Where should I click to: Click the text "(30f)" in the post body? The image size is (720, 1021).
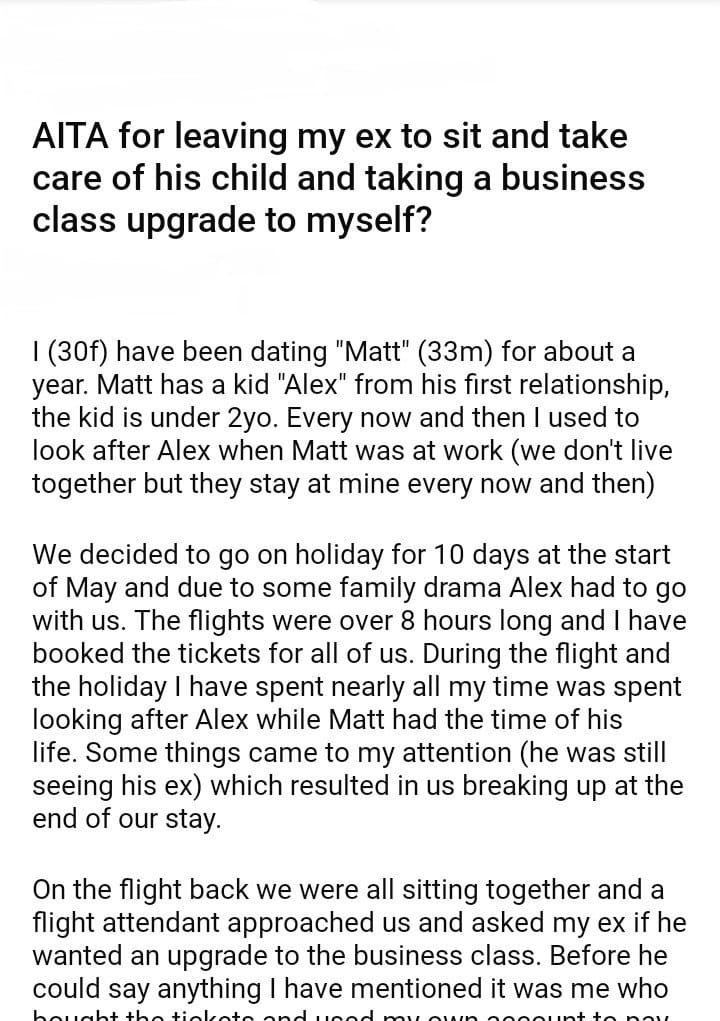tap(77, 352)
